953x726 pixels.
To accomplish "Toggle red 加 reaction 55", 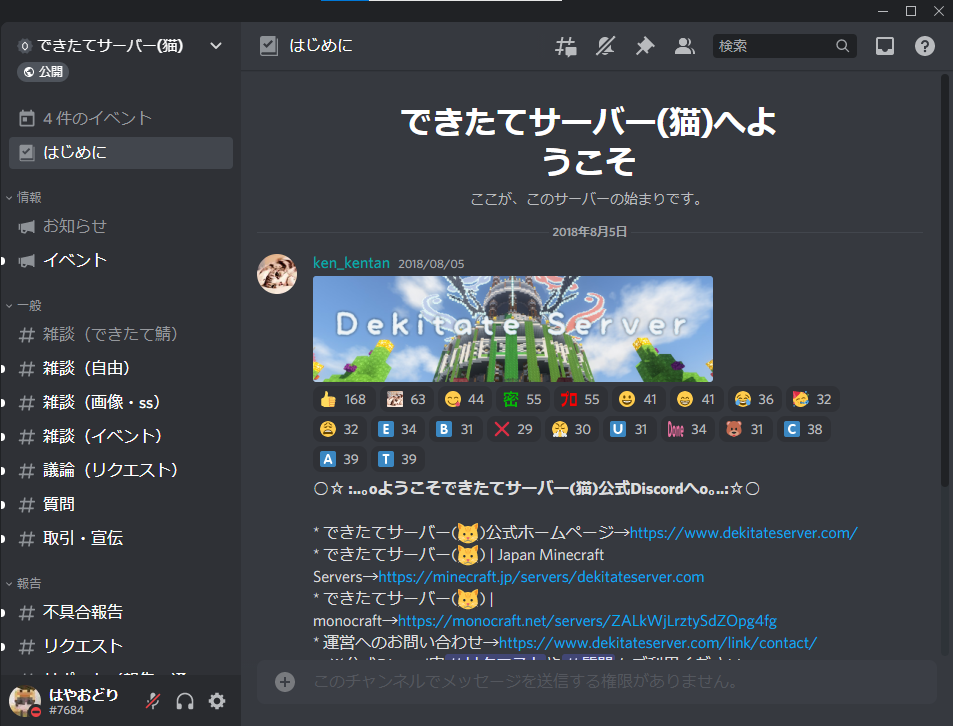I will [580, 399].
